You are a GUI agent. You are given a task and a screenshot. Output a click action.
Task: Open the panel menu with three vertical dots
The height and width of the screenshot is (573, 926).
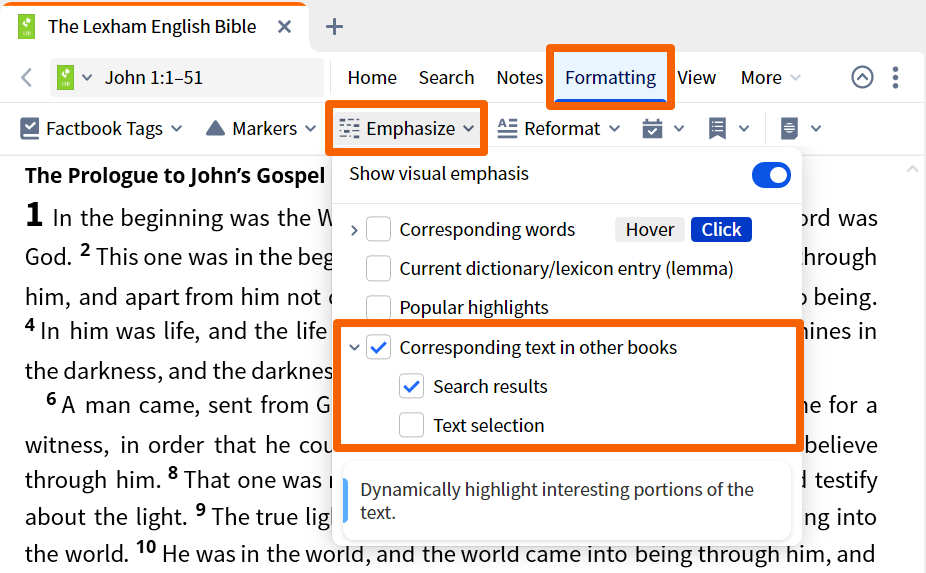pyautogui.click(x=895, y=77)
